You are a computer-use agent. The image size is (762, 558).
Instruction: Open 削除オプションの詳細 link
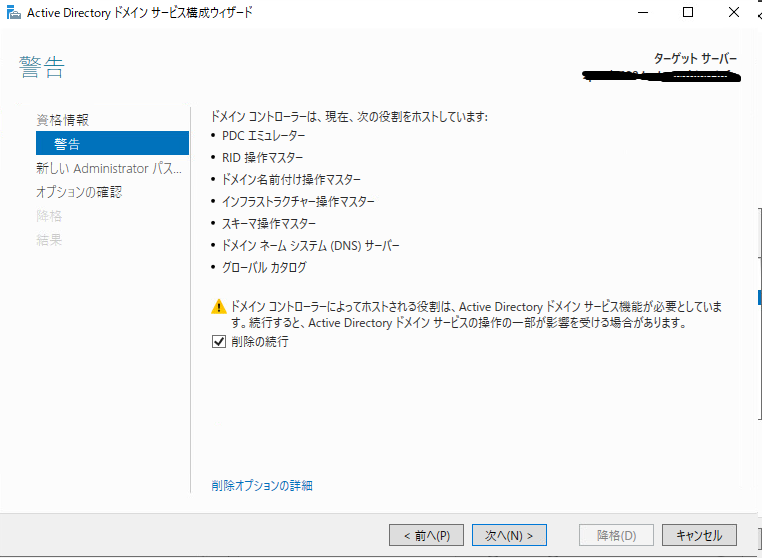click(x=262, y=486)
